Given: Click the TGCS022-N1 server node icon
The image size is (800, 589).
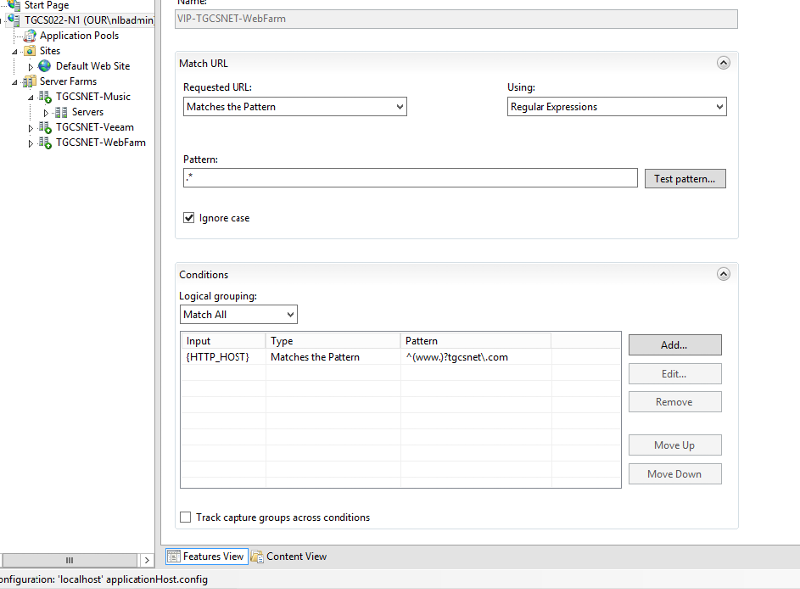Looking at the screenshot, I should 14,20.
